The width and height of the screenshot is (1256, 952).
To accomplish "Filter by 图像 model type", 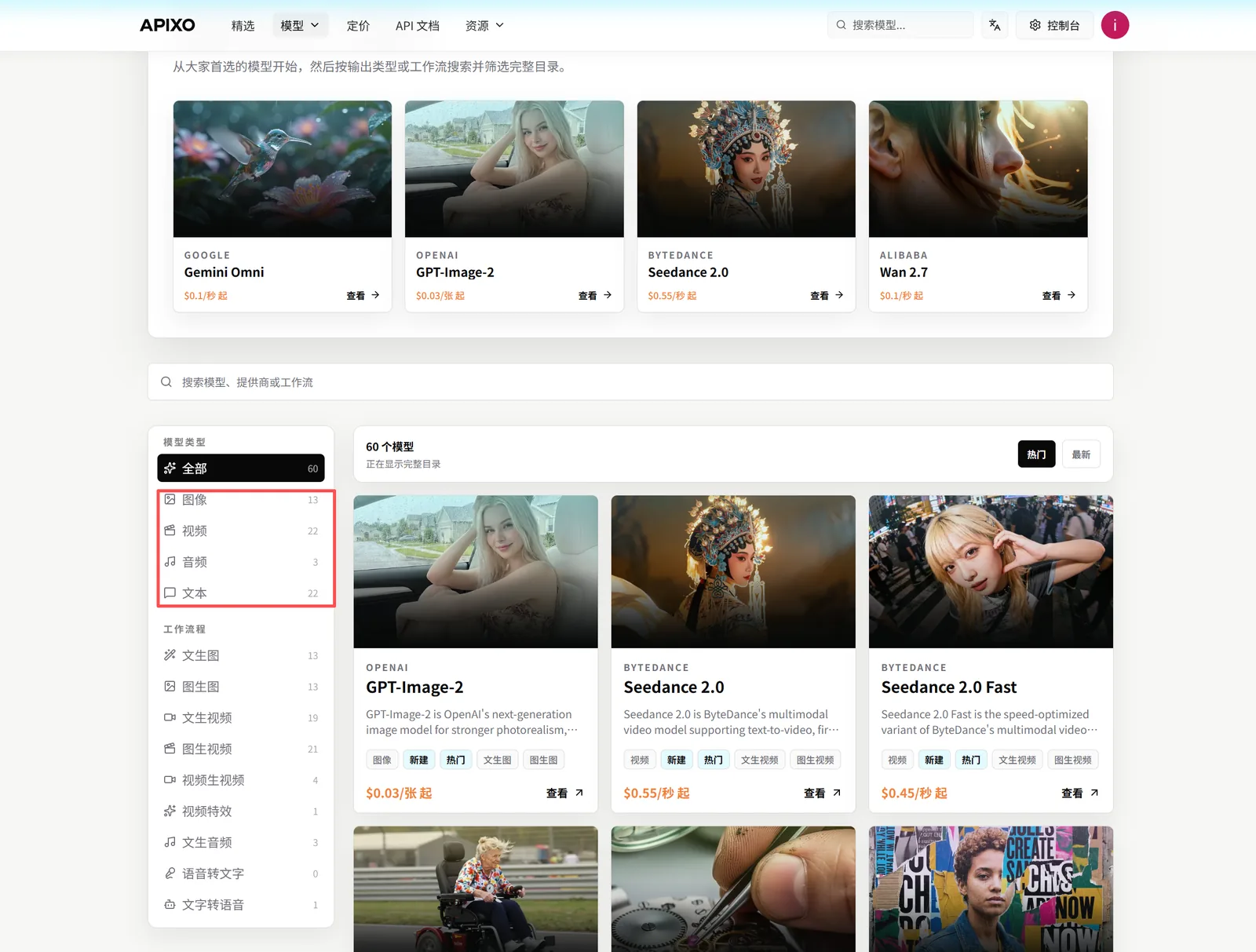I will click(241, 500).
